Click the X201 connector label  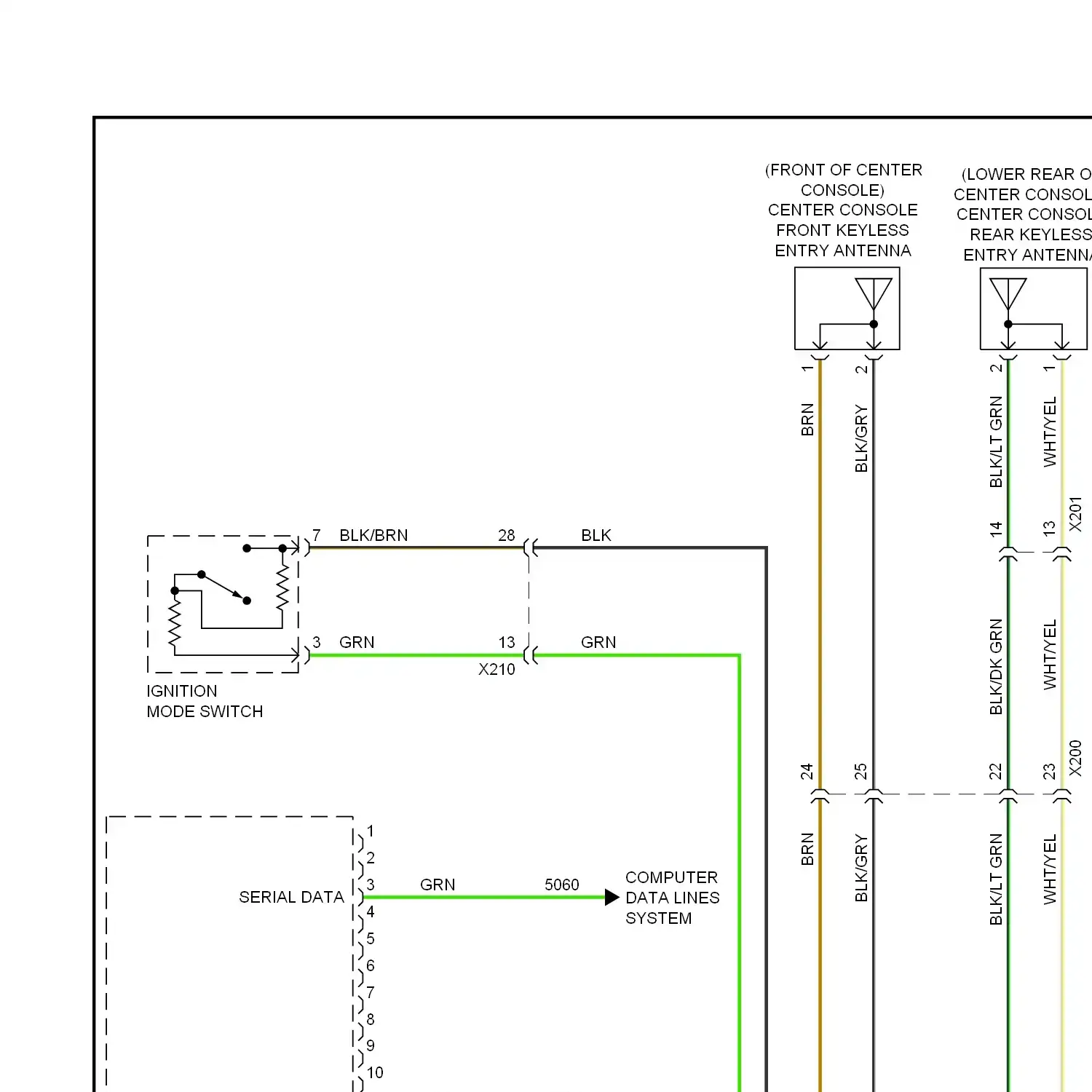pyautogui.click(x=1075, y=514)
